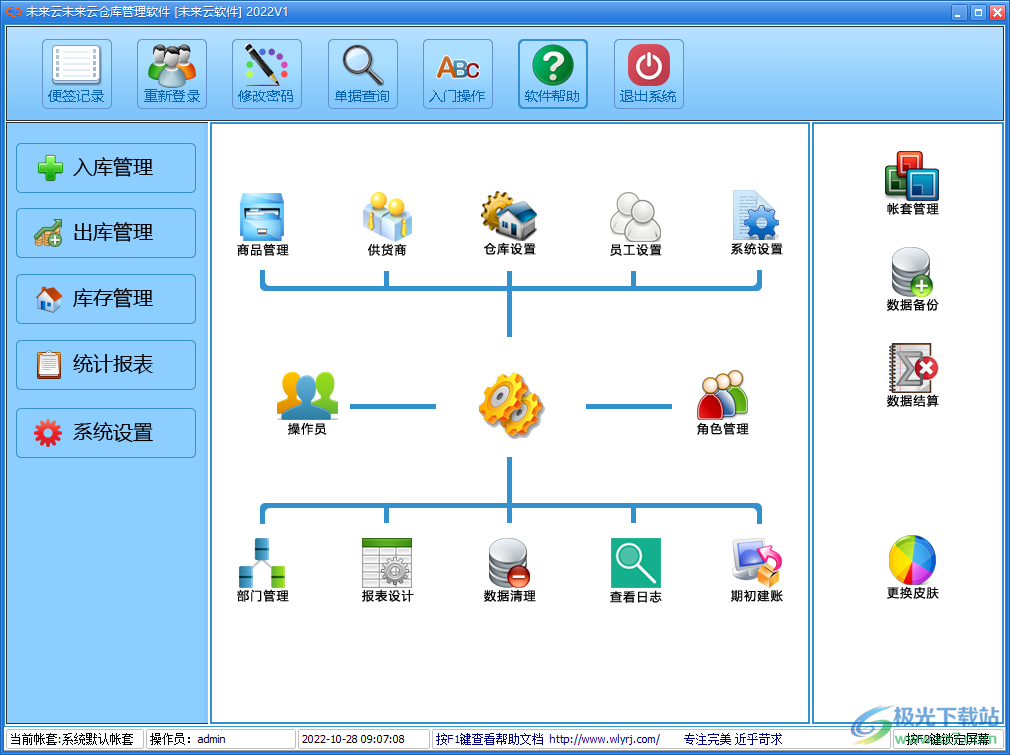Select 系统设置 in the left sidebar

click(x=106, y=433)
